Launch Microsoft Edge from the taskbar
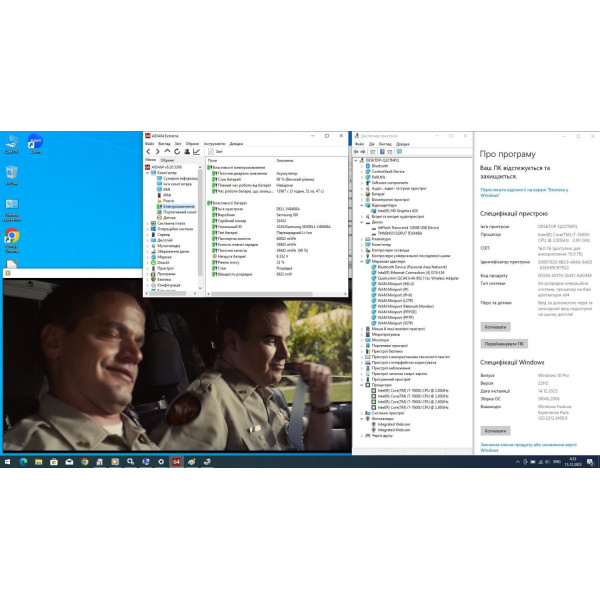600x600 pixels. coord(23,462)
